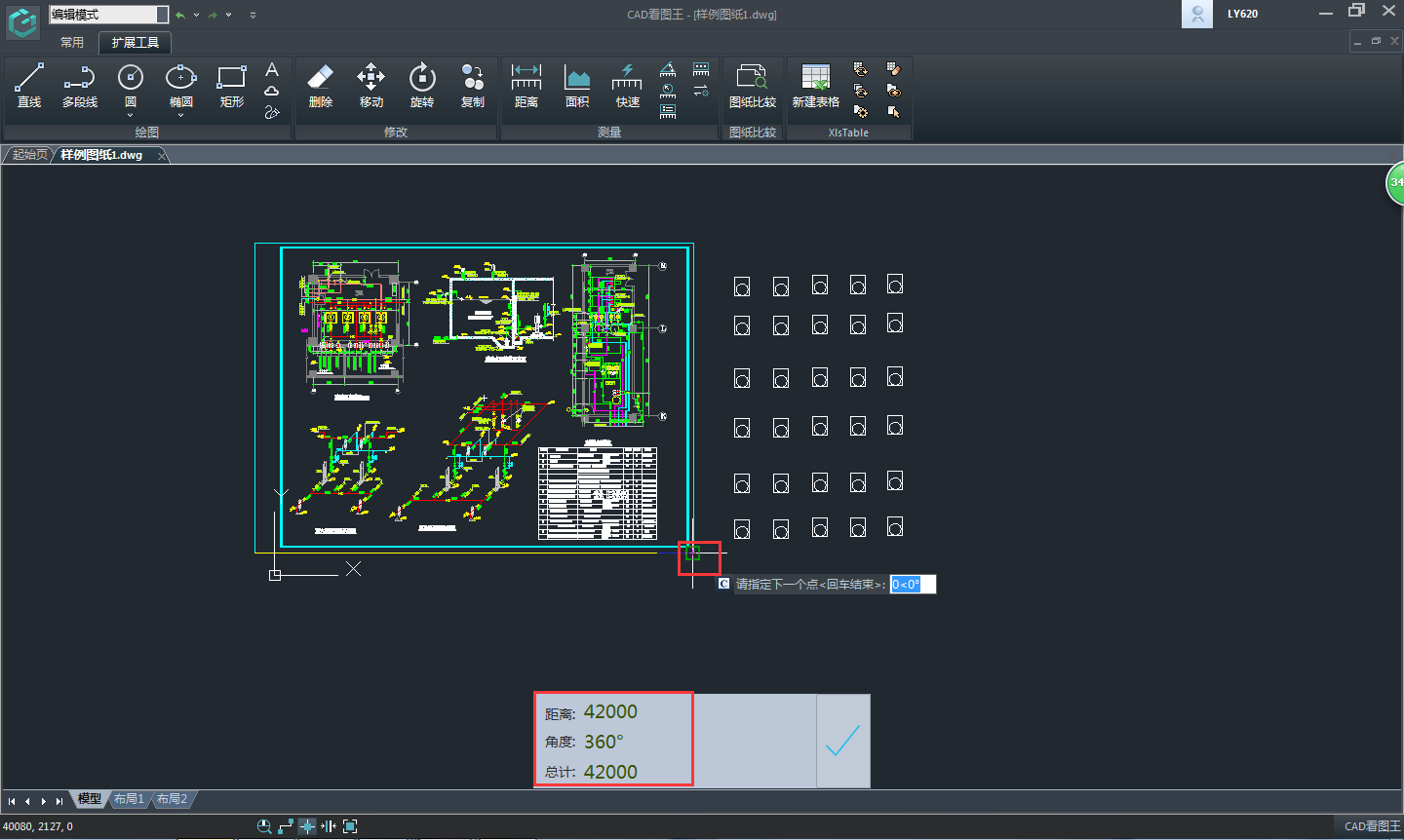
Task: Toggle full screen display in status bar
Action: tap(350, 826)
